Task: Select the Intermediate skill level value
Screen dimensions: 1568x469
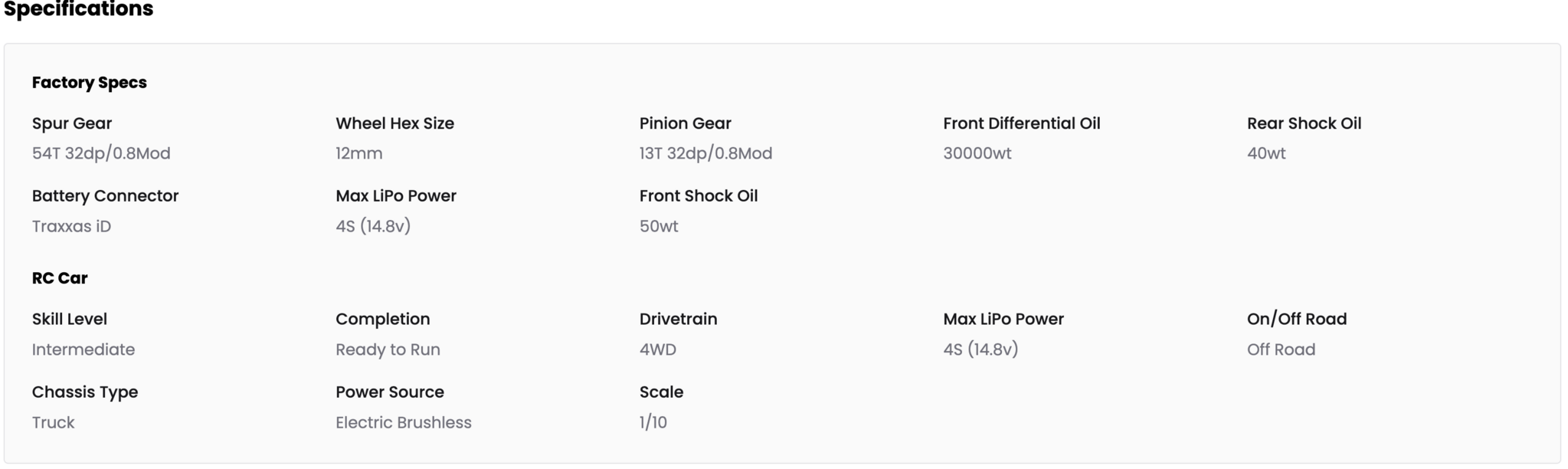Action: click(83, 349)
